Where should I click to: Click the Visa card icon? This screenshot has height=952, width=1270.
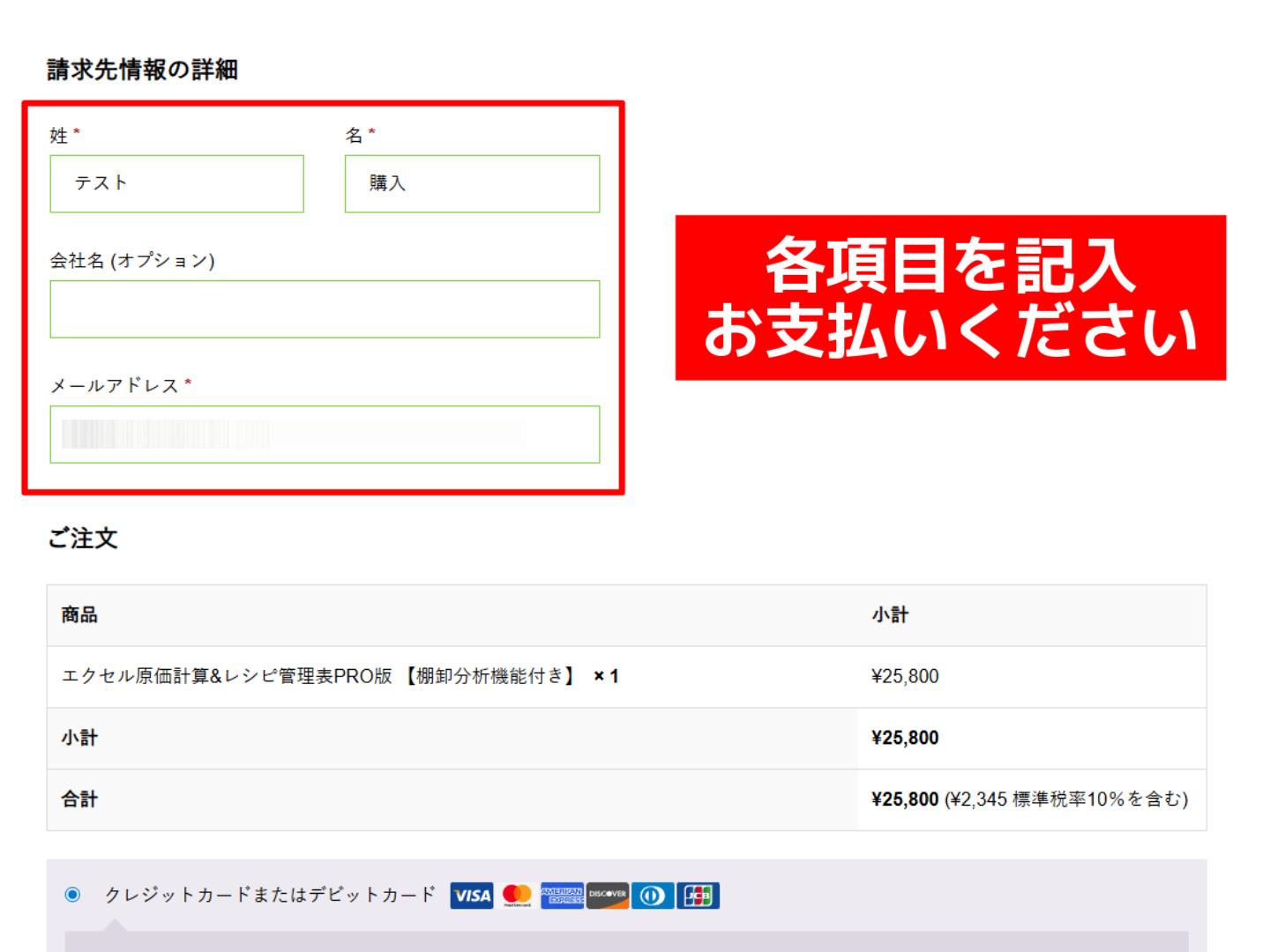pos(472,896)
